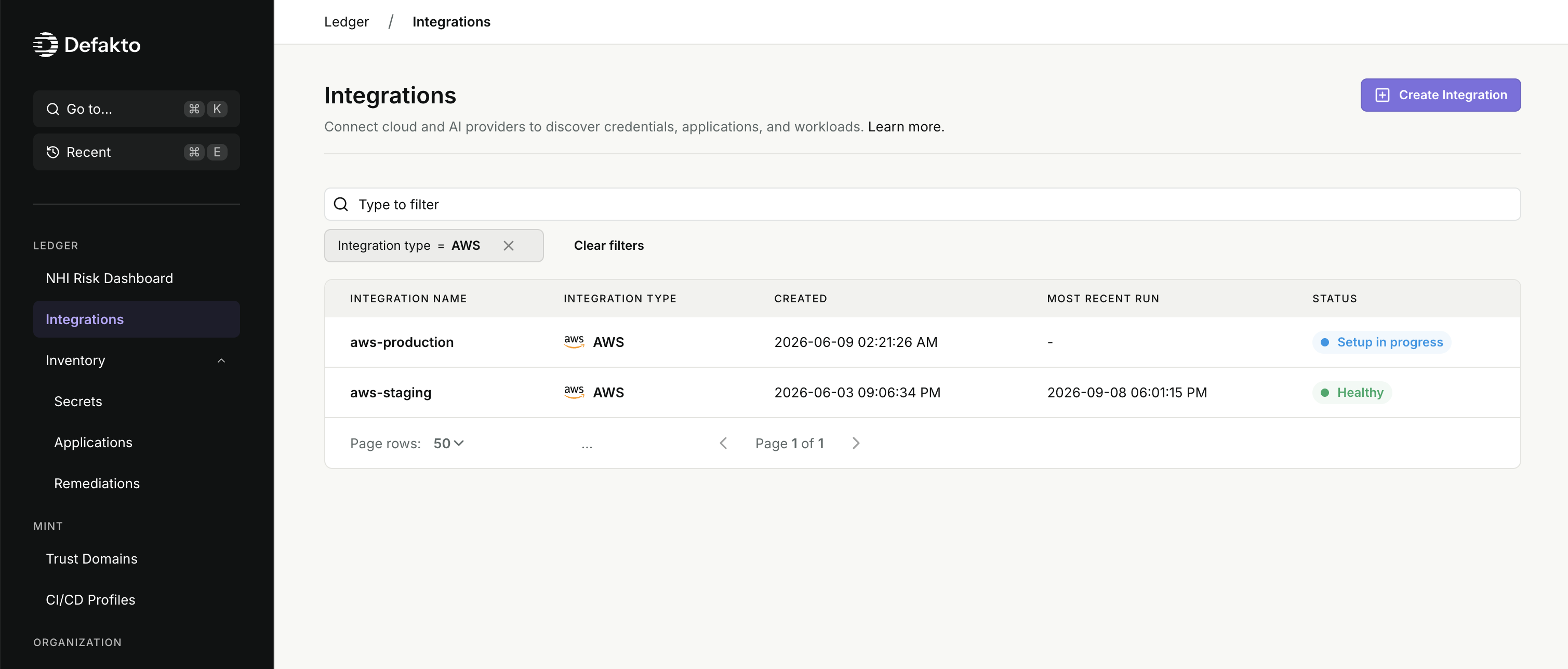Open the aws-production integration
This screenshot has width=1568, height=669.
(402, 342)
